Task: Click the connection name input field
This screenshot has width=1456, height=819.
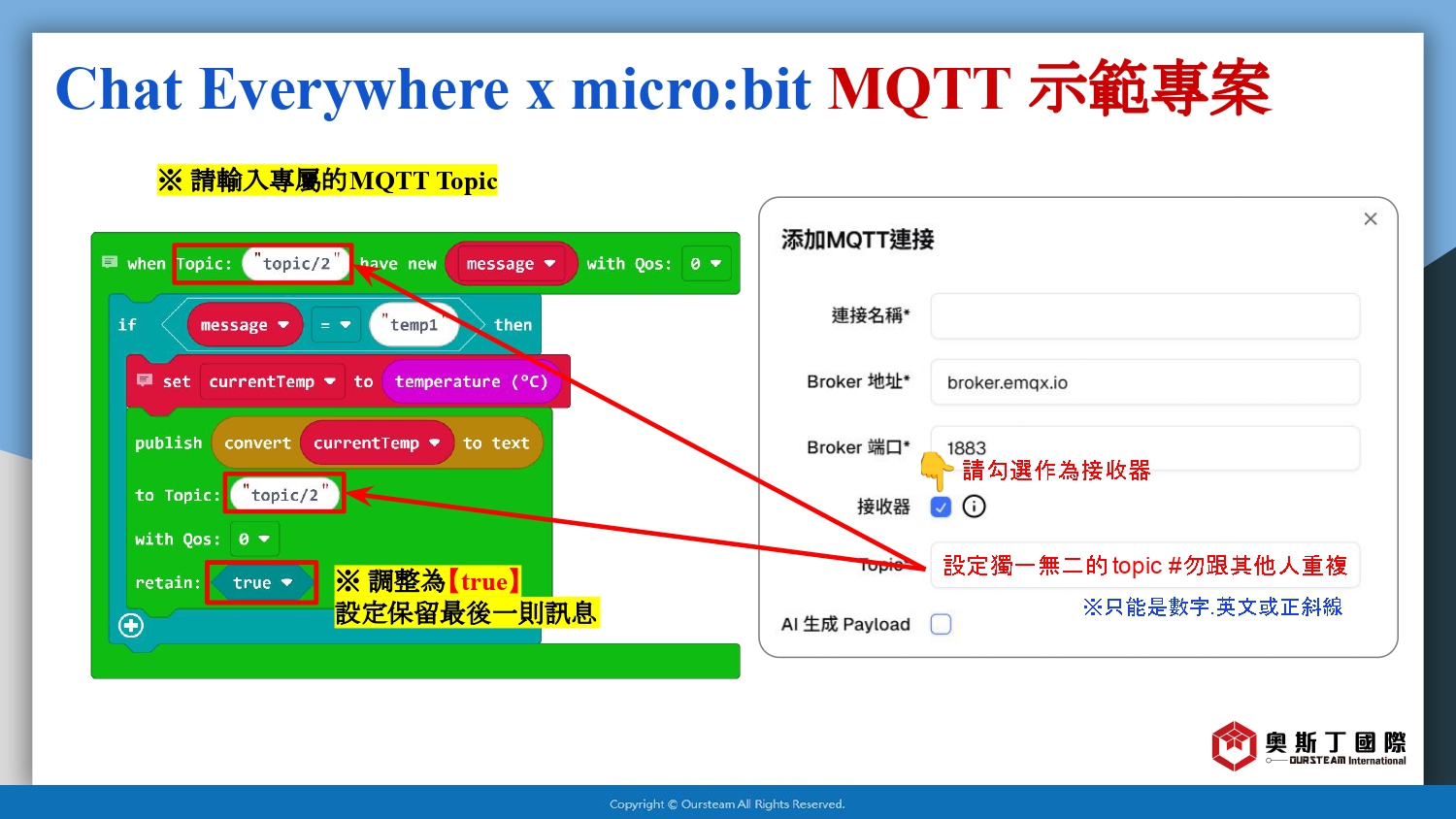Action: click(x=1144, y=316)
